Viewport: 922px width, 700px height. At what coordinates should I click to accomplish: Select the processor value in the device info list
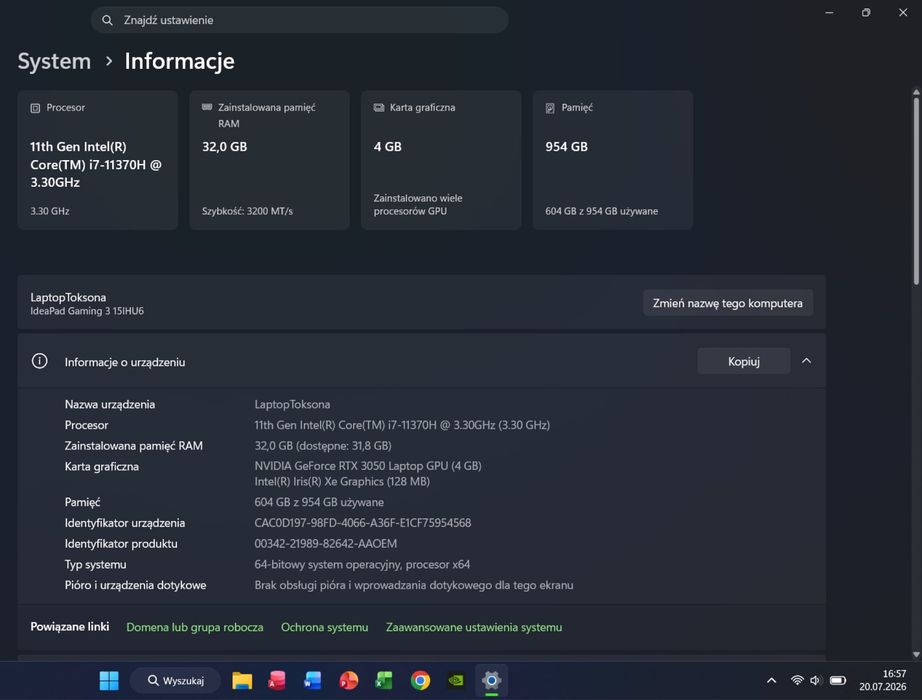[x=402, y=425]
